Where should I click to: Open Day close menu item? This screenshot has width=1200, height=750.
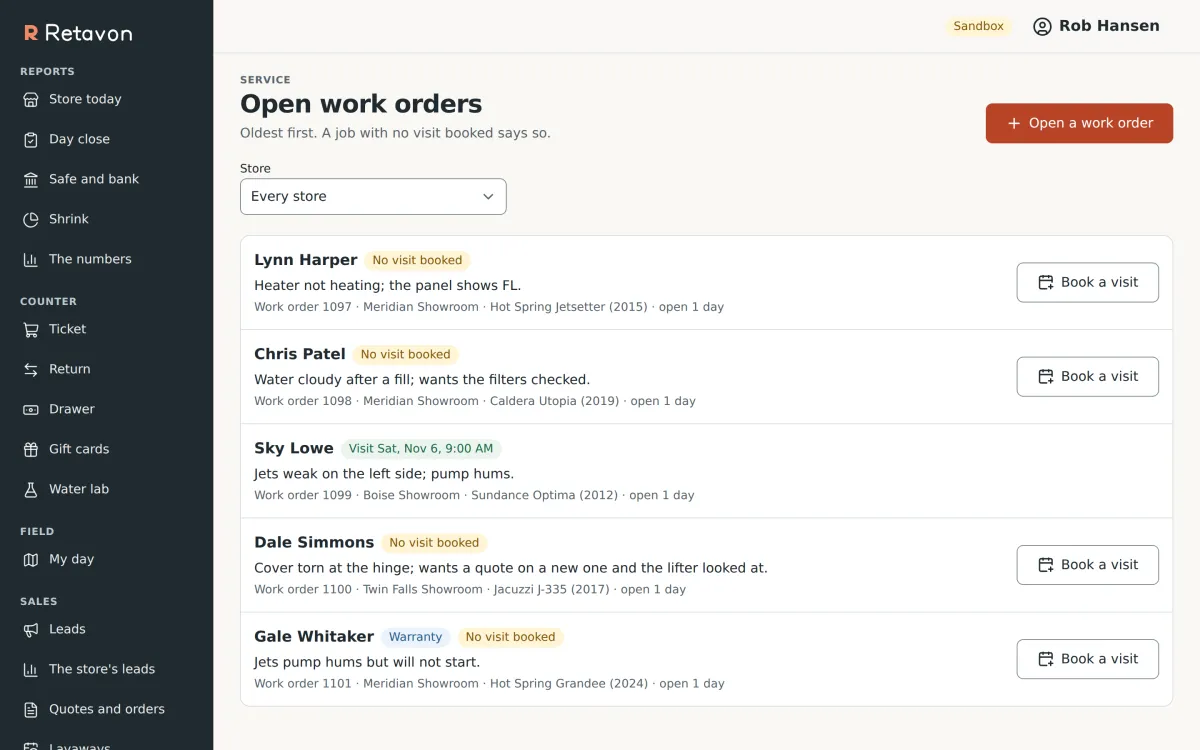[x=106, y=139]
